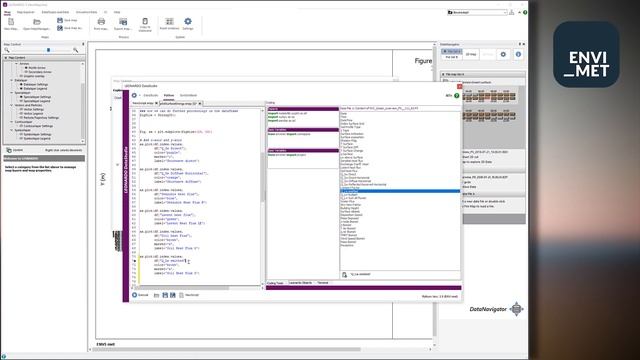Click the DataNavigator logo icon

pyautogui.click(x=516, y=309)
